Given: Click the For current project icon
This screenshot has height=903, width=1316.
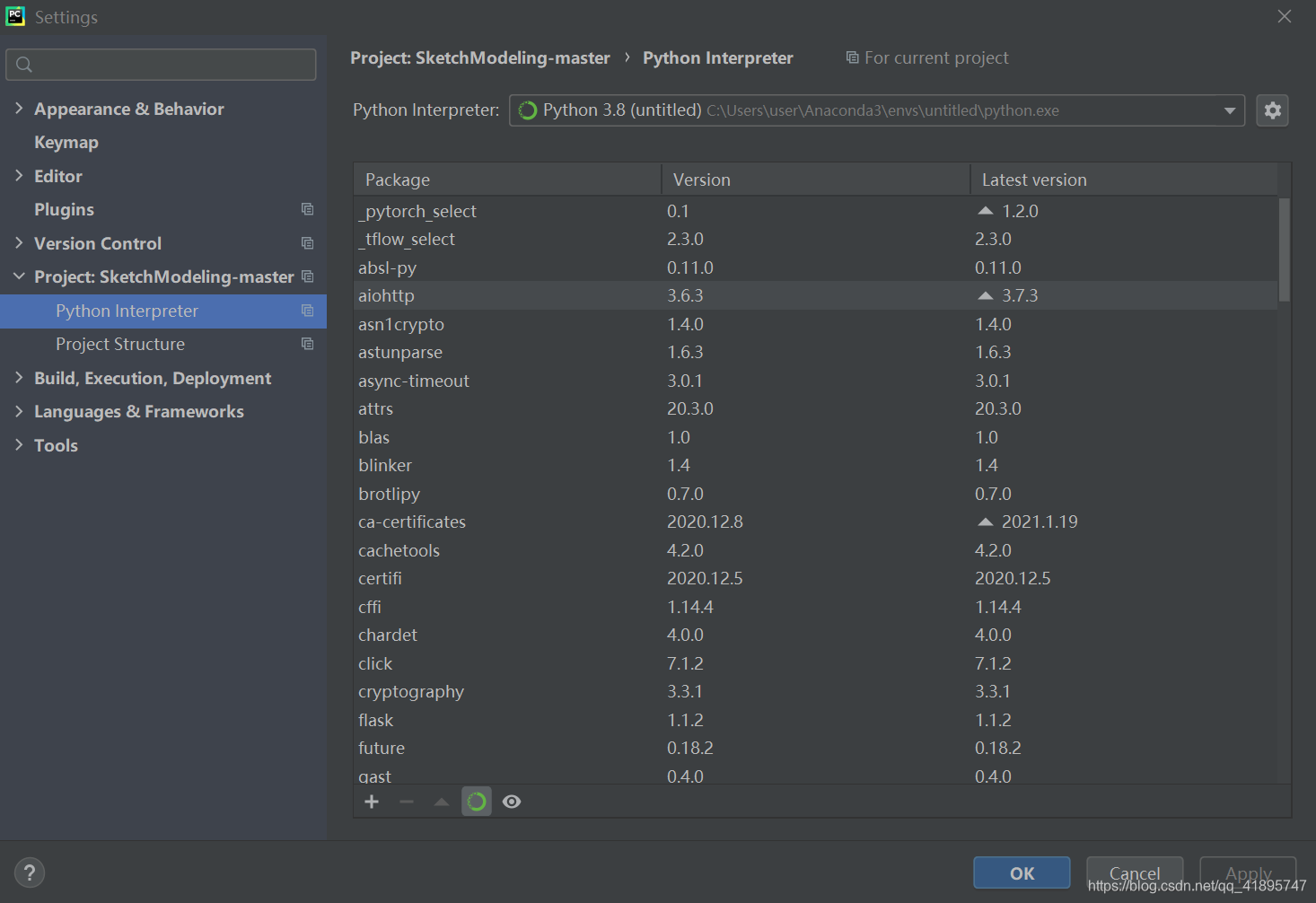Looking at the screenshot, I should point(852,57).
